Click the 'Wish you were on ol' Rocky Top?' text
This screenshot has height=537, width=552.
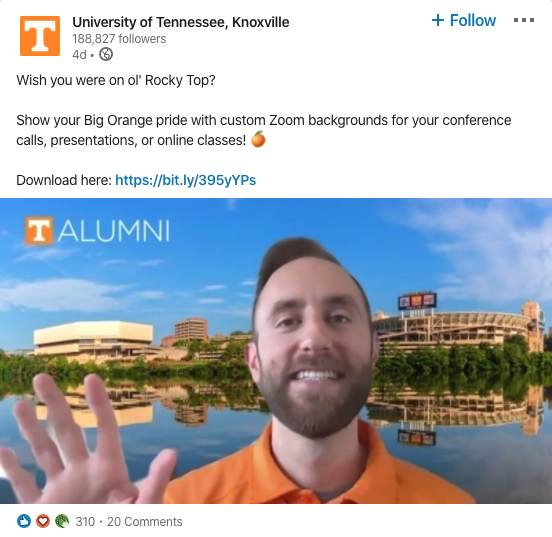[x=116, y=80]
